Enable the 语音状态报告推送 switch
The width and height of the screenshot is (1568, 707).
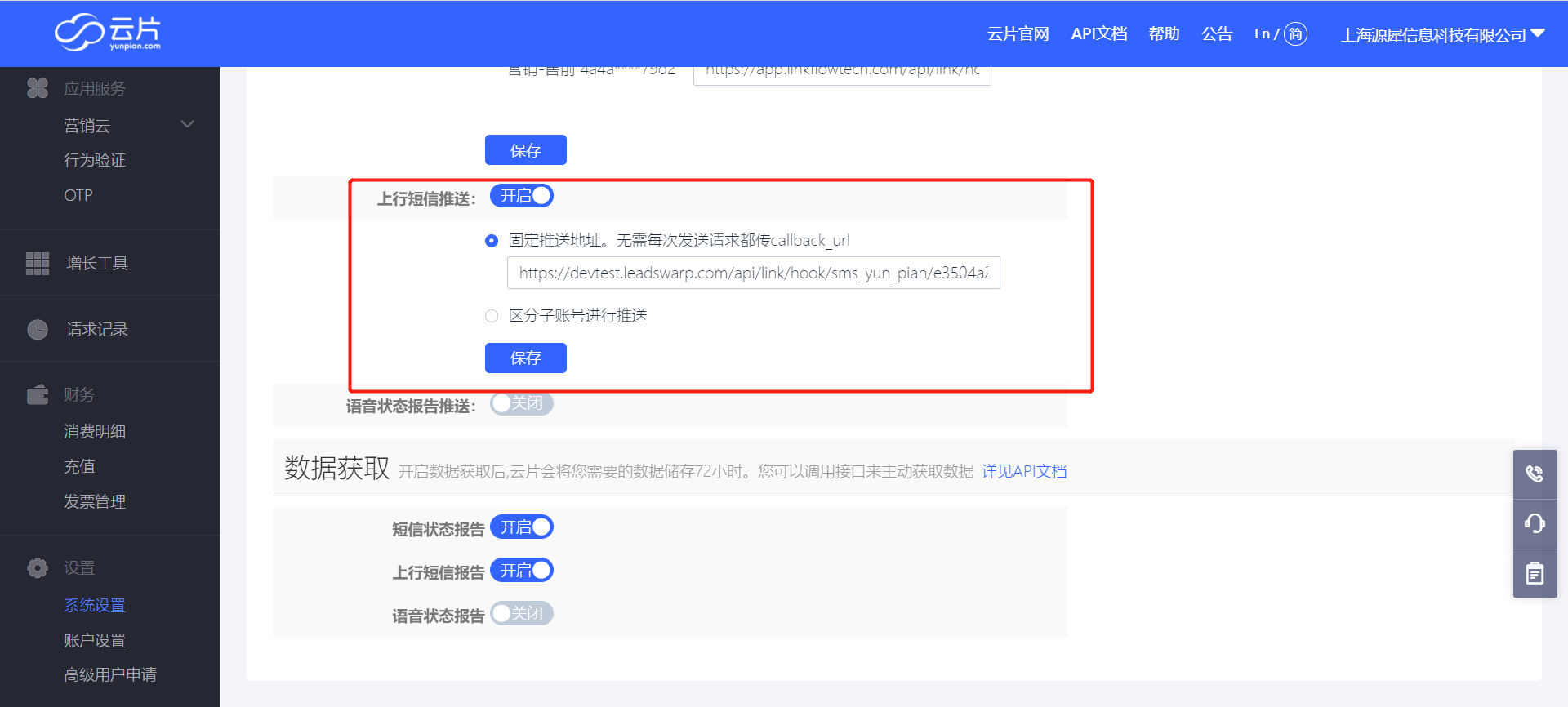[x=522, y=403]
